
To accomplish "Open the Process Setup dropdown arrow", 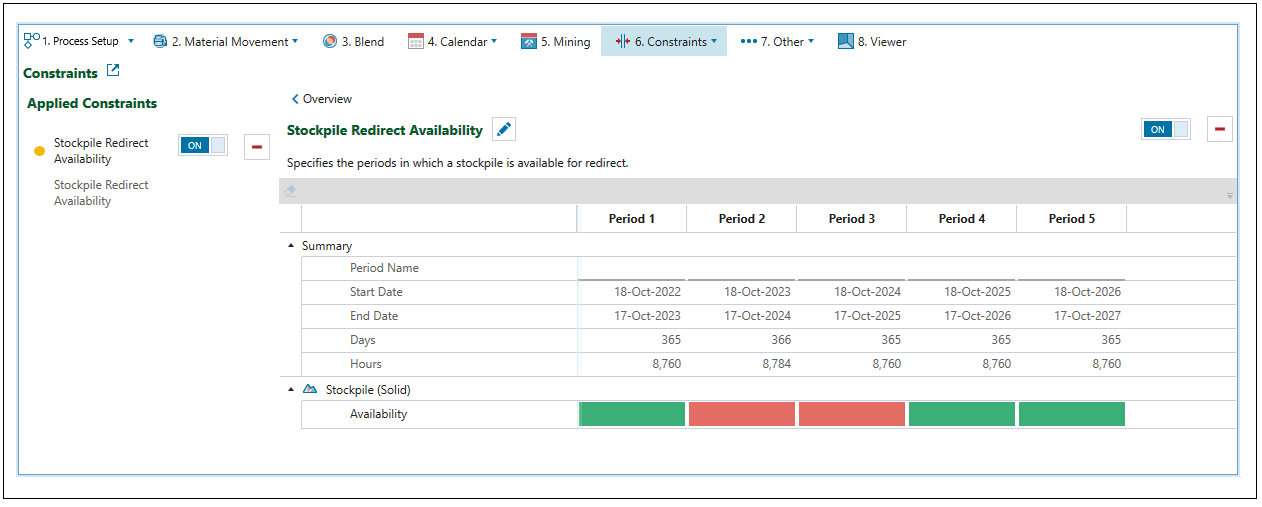I will pos(131,42).
